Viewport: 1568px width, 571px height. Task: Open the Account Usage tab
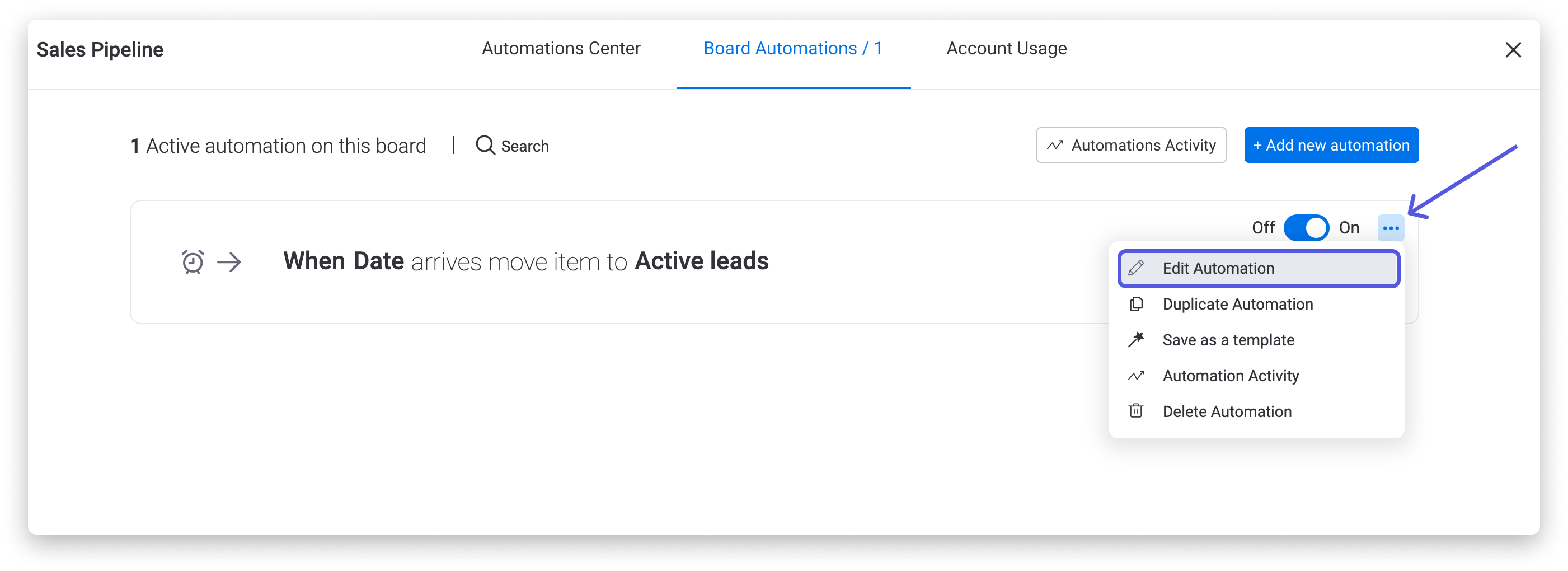tap(1006, 48)
